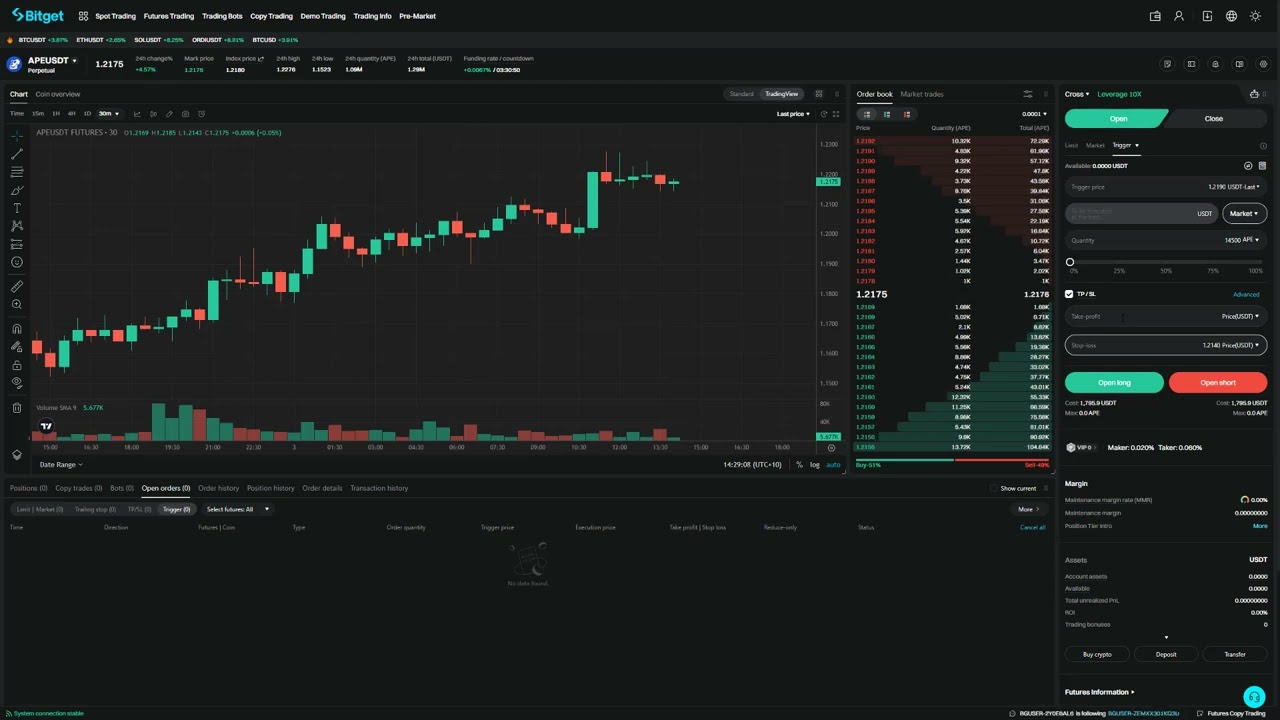
Task: Open the APEUSDT pair selector dropdown
Action: [x=52, y=61]
